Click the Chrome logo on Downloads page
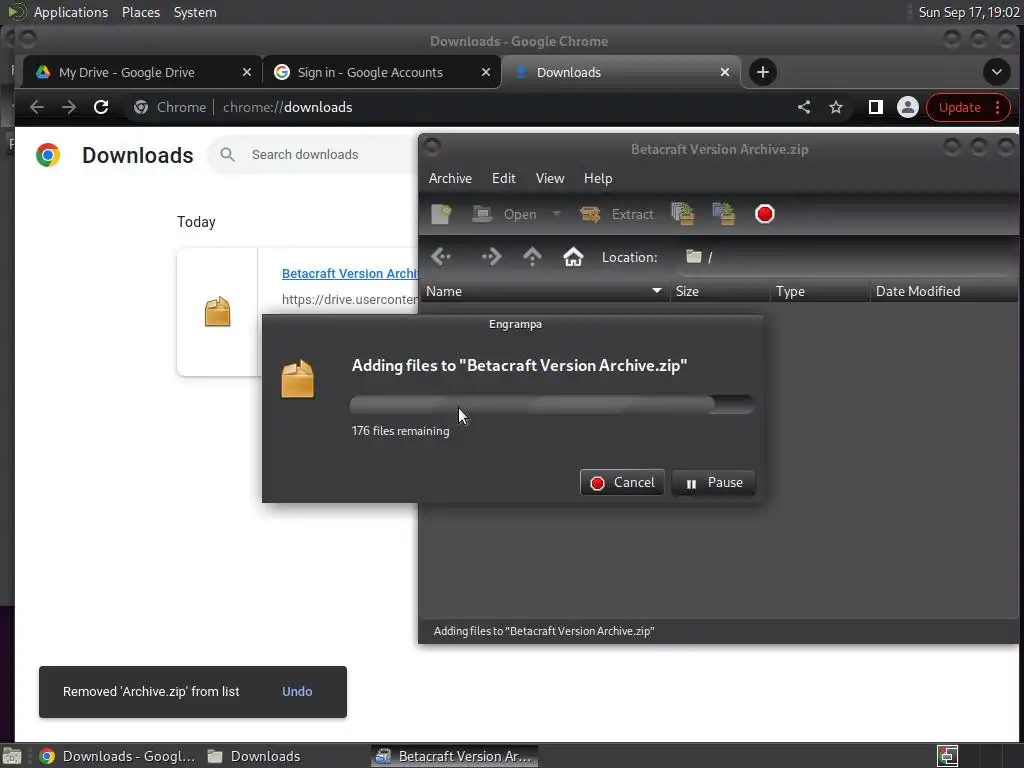The height and width of the screenshot is (768, 1024). coord(48,155)
